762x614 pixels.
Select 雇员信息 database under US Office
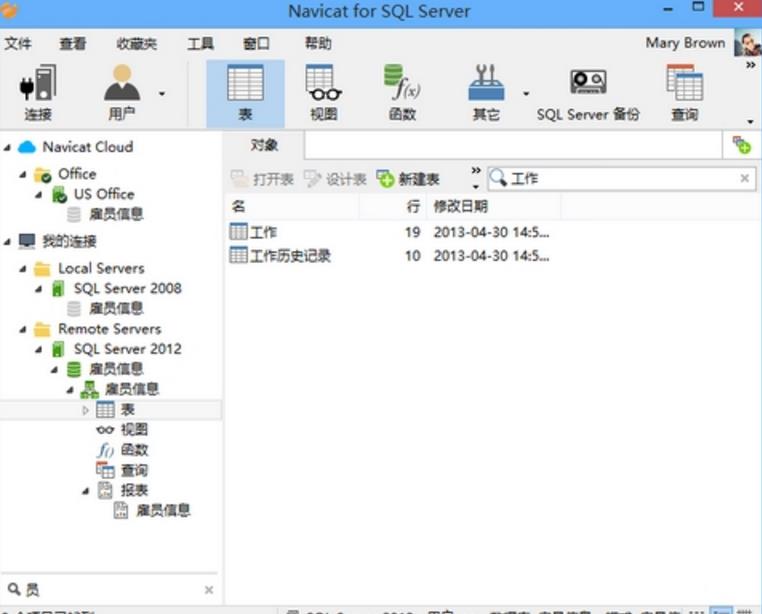pyautogui.click(x=116, y=214)
